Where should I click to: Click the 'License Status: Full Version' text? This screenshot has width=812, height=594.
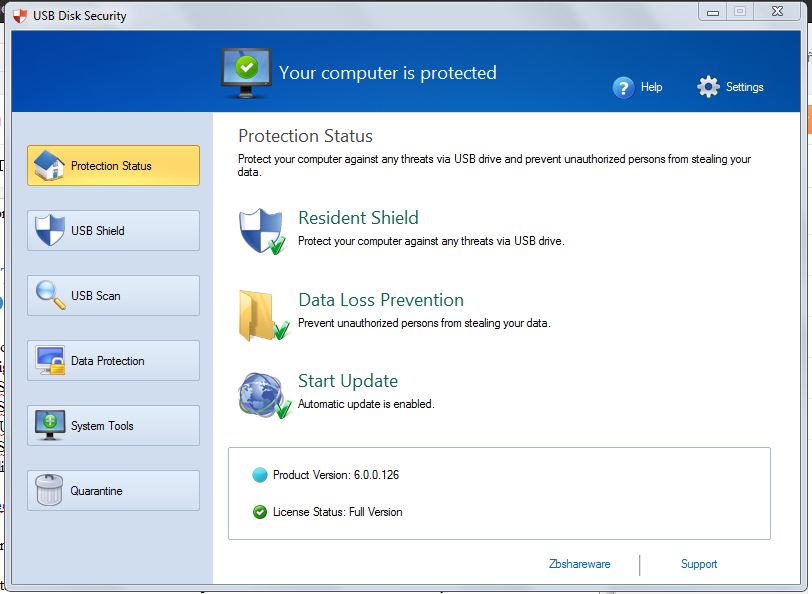(338, 512)
